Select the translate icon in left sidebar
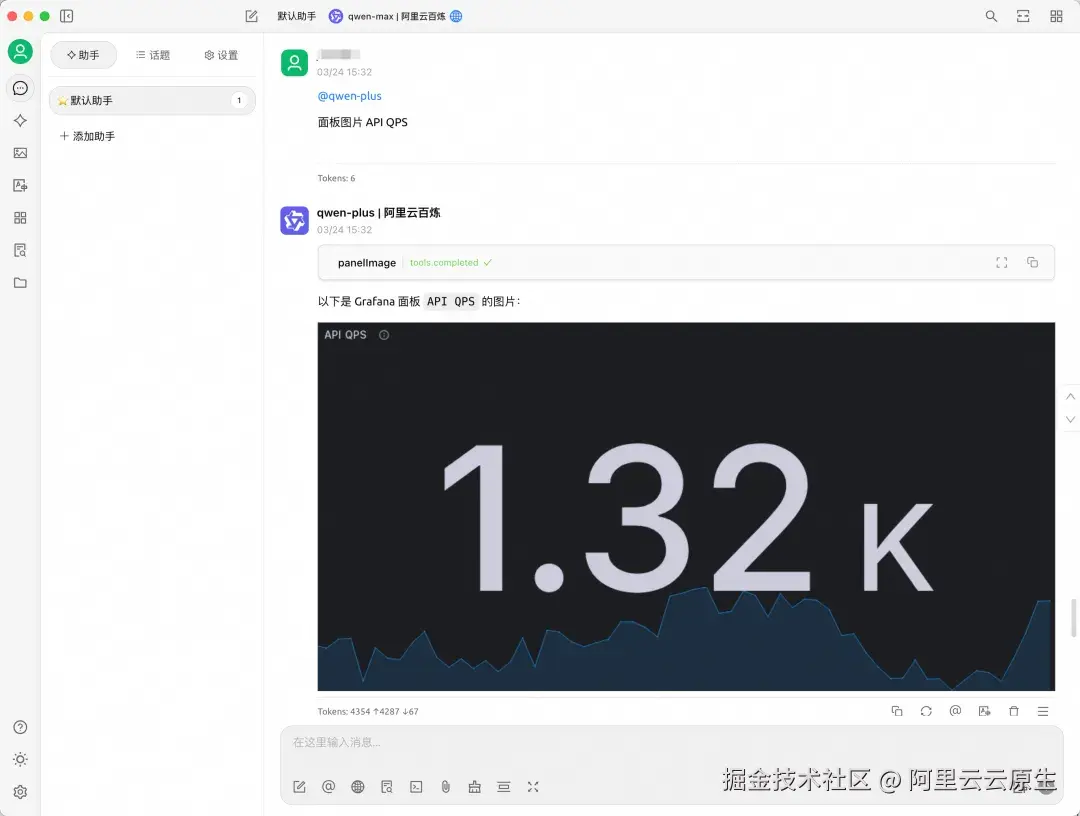This screenshot has height=816, width=1080. 20,184
